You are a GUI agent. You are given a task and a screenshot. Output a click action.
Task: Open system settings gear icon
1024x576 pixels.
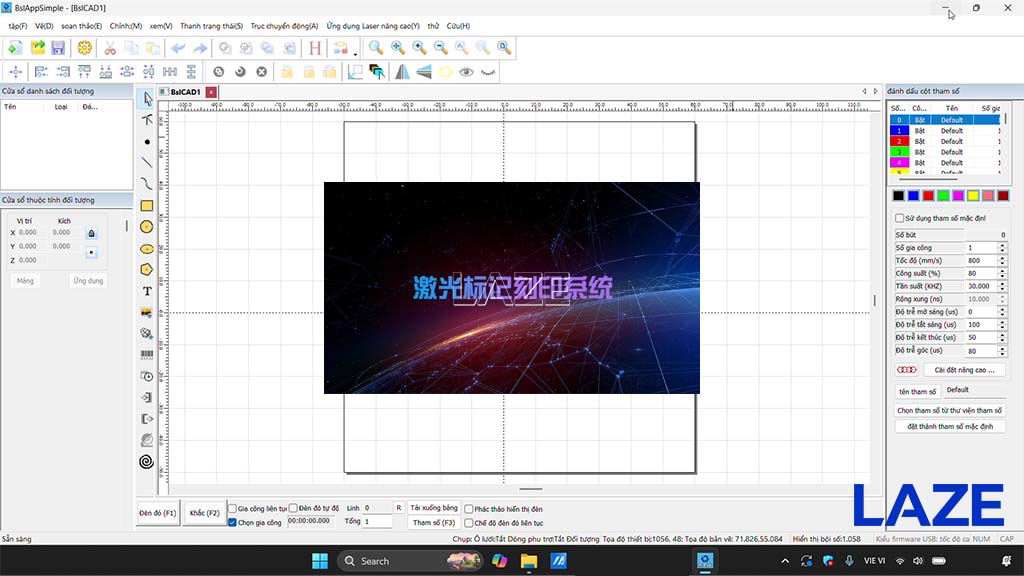[84, 48]
